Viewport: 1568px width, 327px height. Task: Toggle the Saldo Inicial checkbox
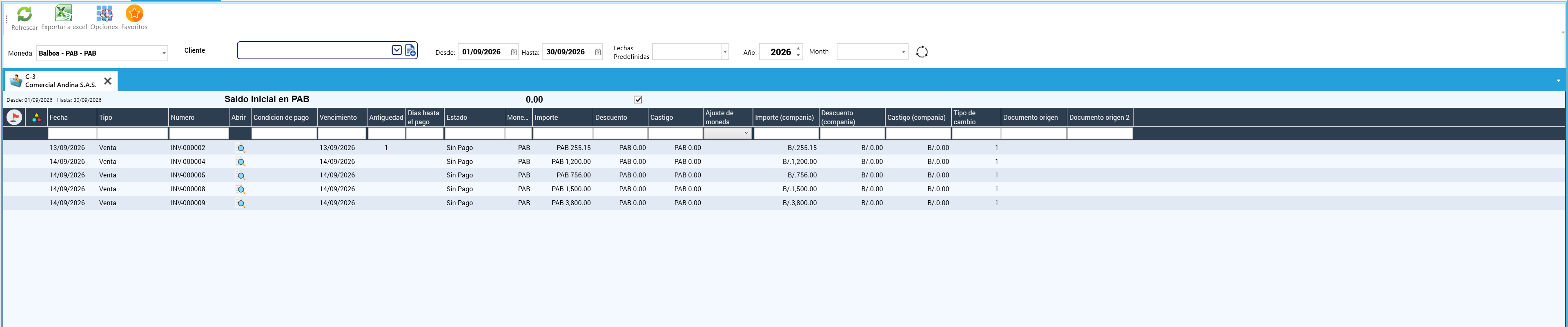pos(638,99)
